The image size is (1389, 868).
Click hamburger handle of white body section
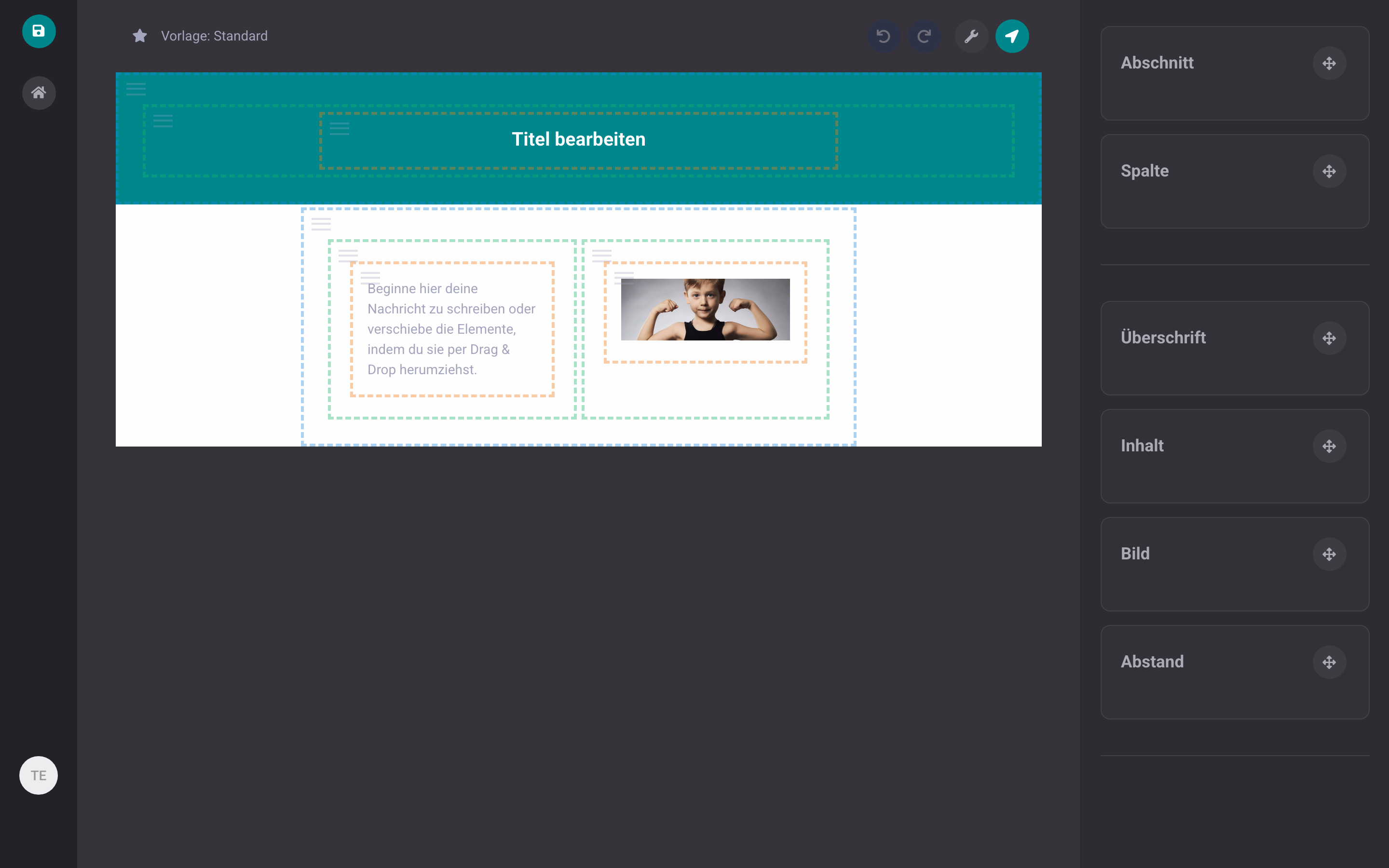coord(321,224)
